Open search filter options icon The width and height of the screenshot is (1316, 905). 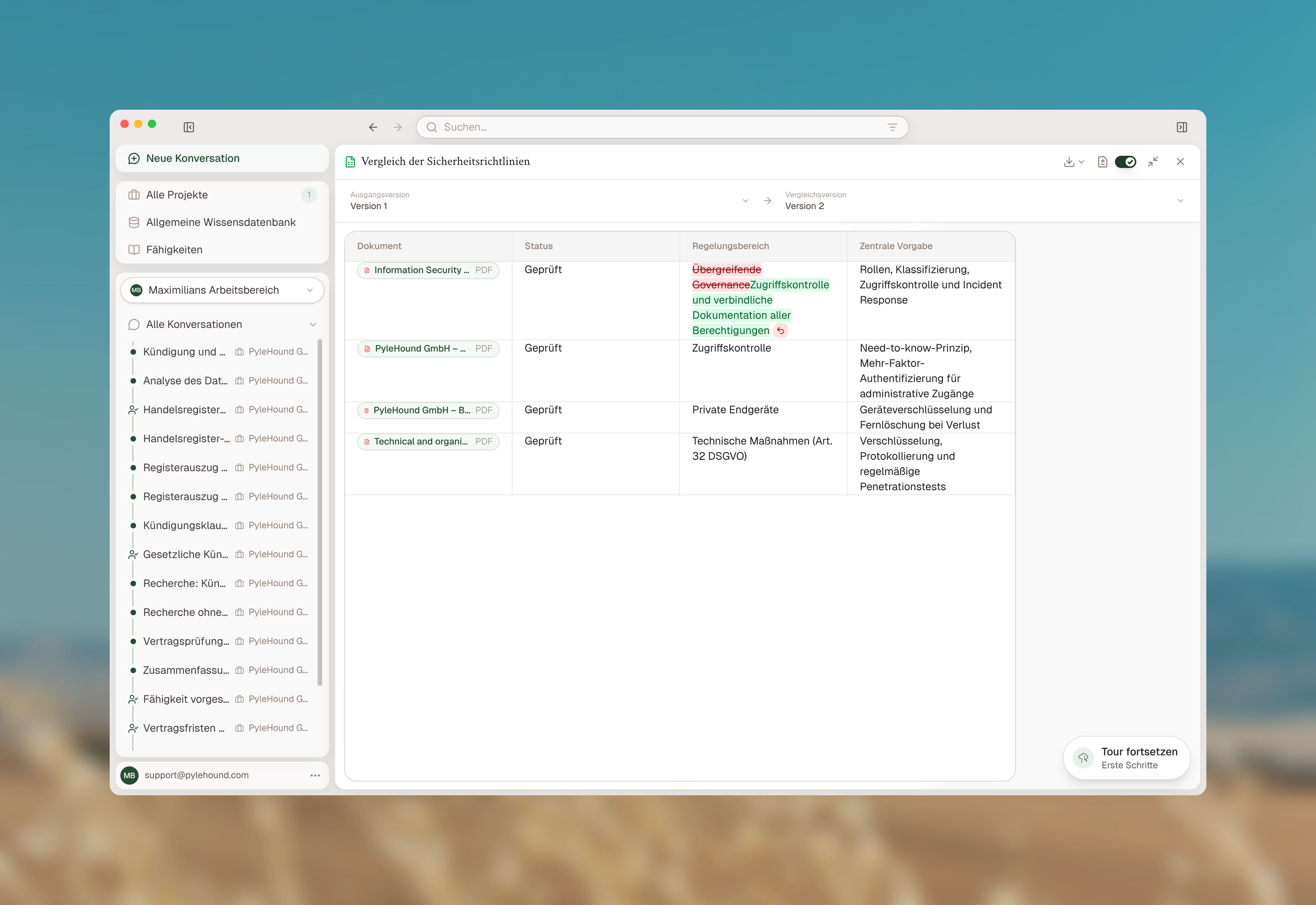[x=893, y=127]
